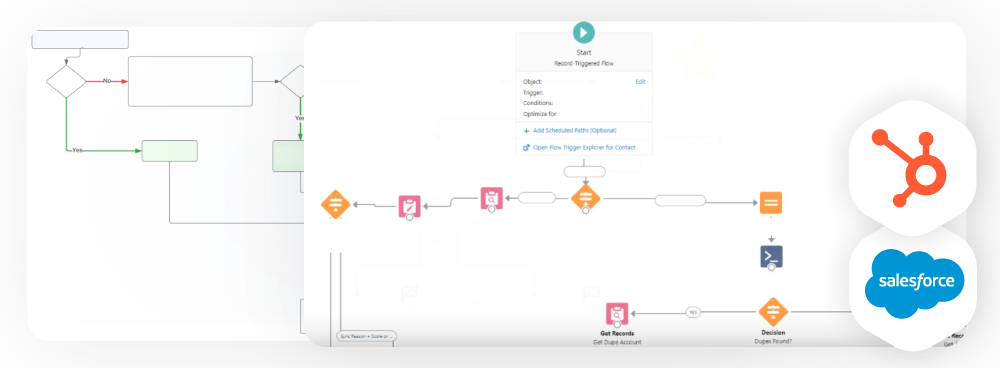1000x368 pixels.
Task: Click blank connector label left of Decision
Action: pyautogui.click(x=537, y=198)
